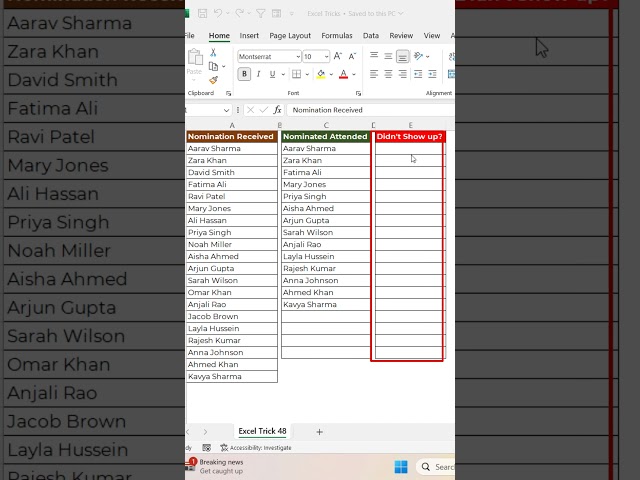Toggle Underline formatting

click(x=272, y=74)
